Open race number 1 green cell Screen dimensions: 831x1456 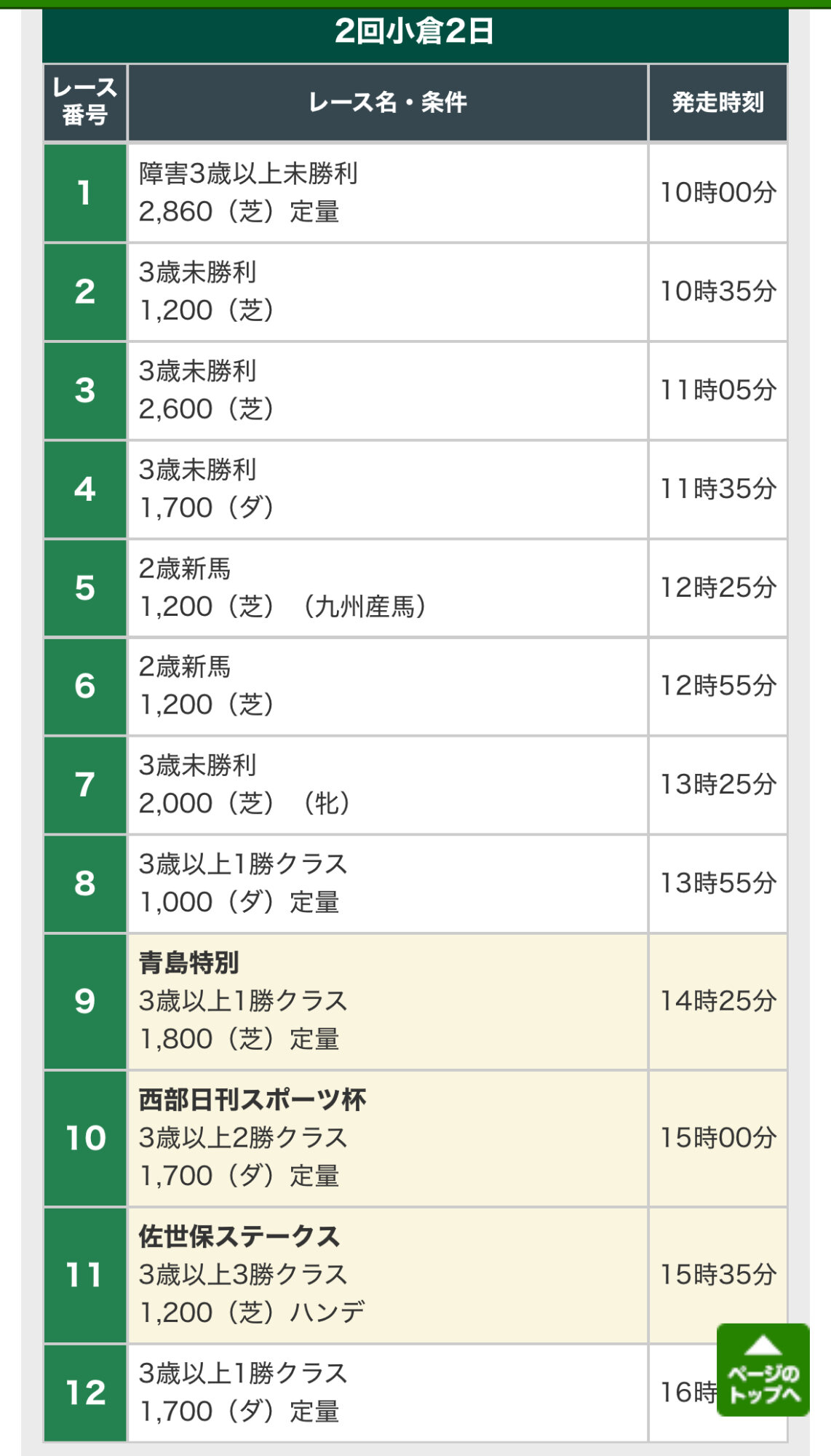point(85,193)
